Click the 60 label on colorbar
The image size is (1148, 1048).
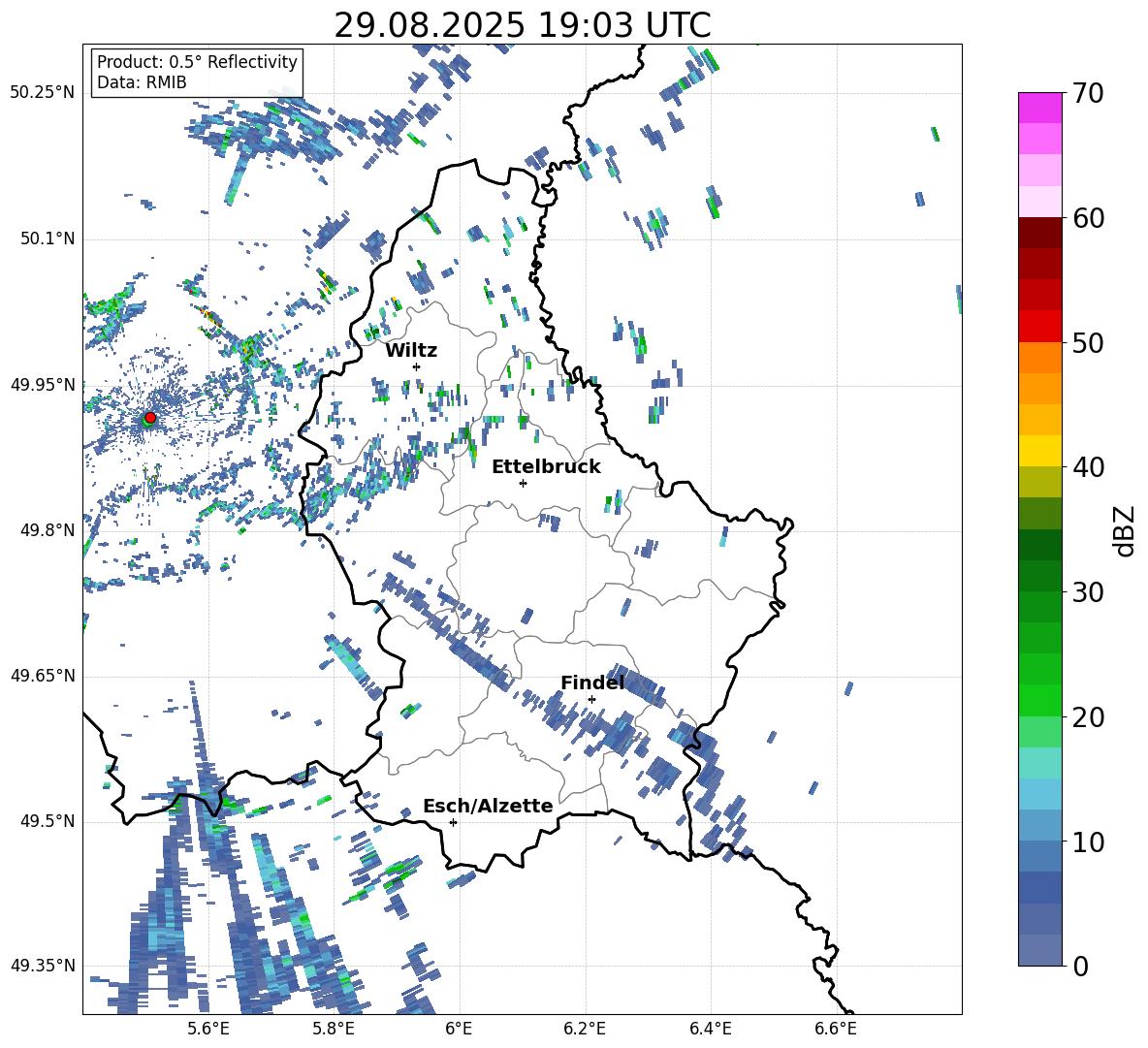tap(1089, 218)
